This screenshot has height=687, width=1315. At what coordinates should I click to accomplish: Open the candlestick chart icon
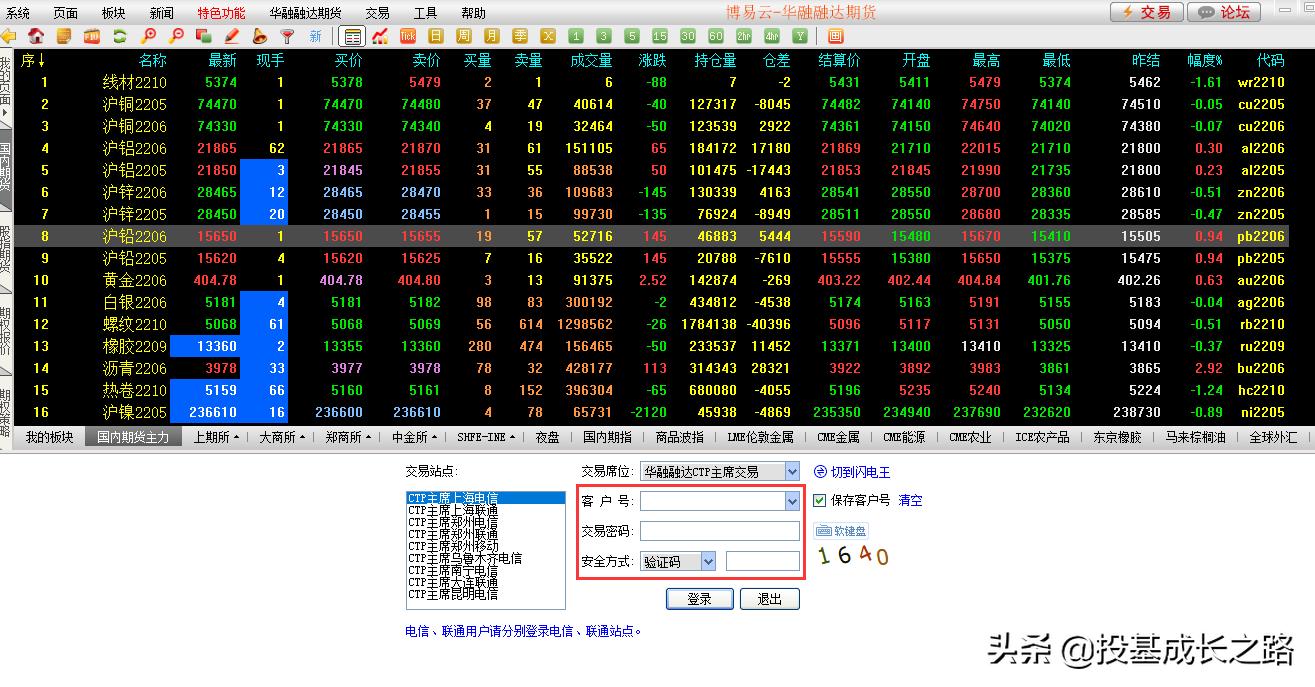(x=380, y=36)
